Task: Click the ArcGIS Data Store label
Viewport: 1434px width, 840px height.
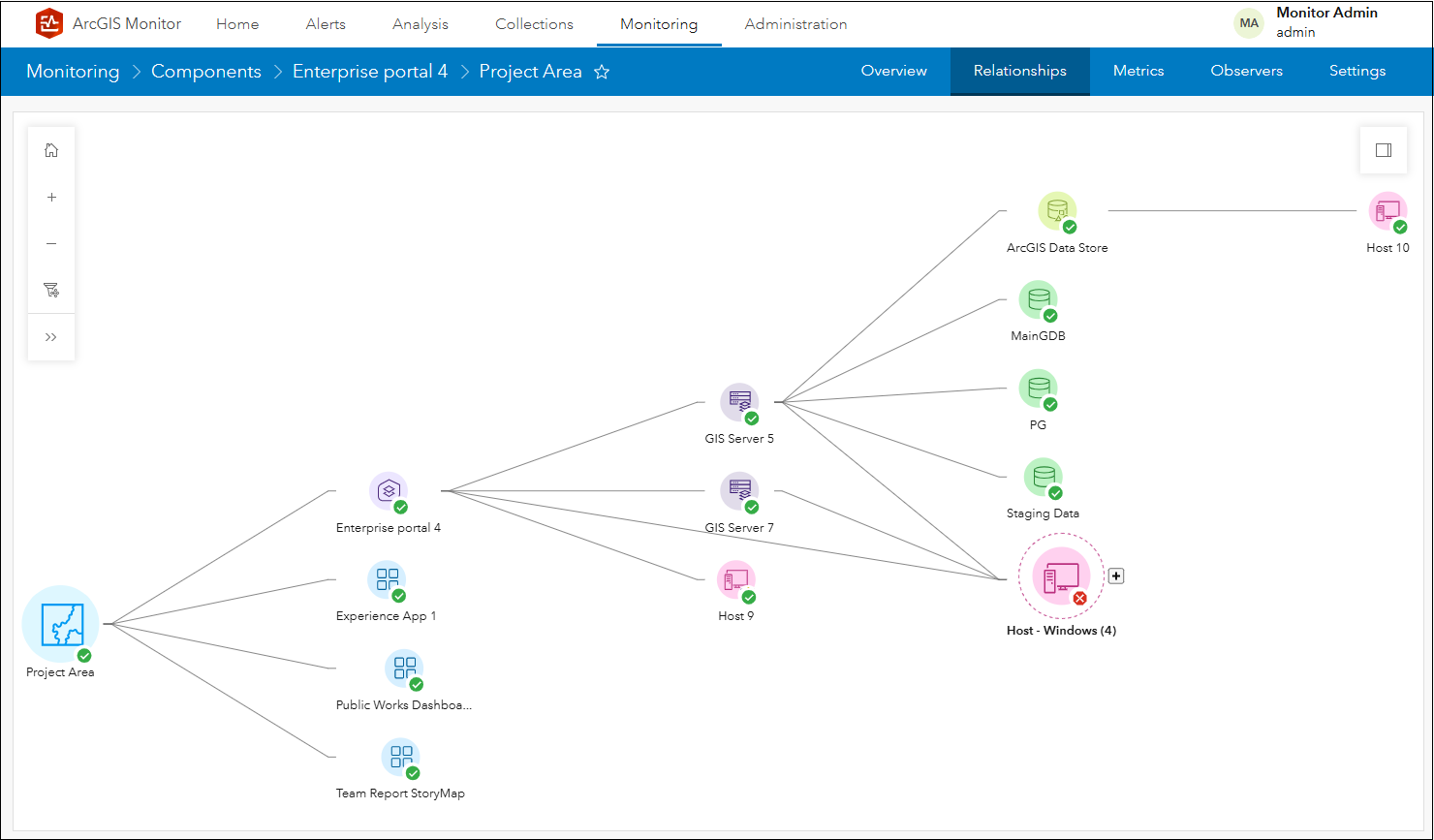Action: click(x=1057, y=248)
